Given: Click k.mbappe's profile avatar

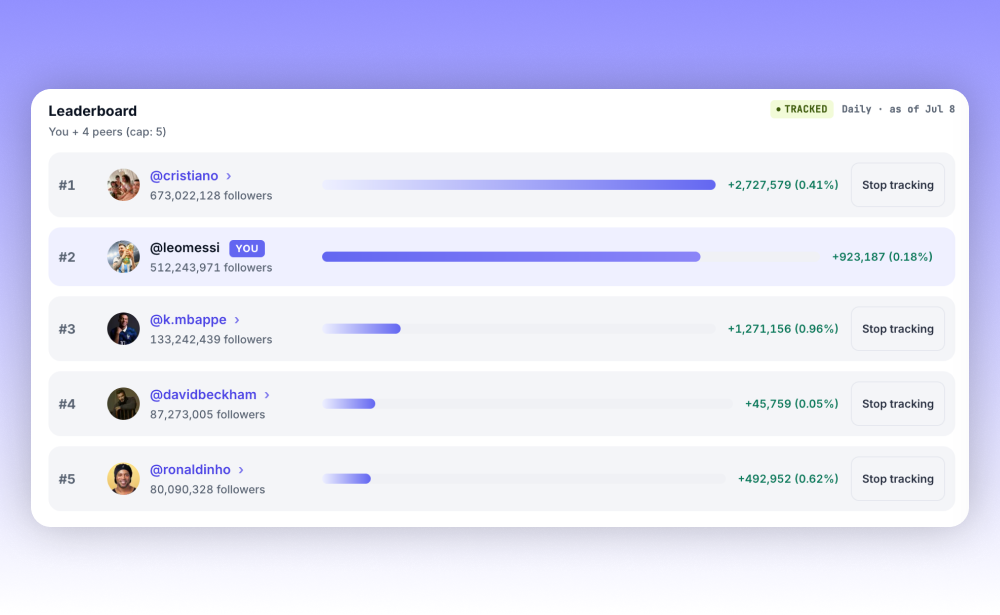Looking at the screenshot, I should (123, 329).
